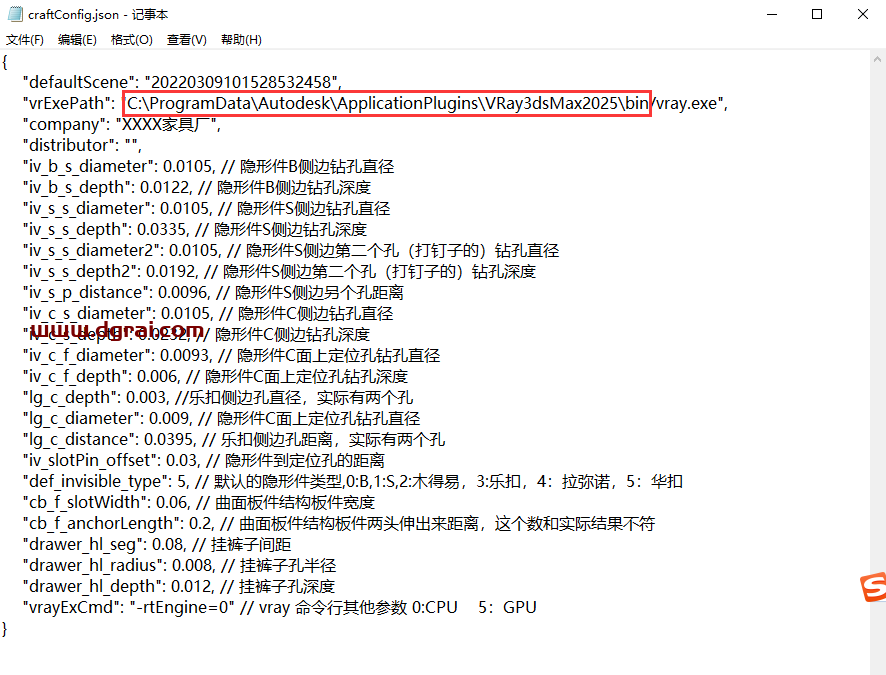Click the XXXX家具厂 company value
Screen dimensions: 886x675
[x=166, y=124]
